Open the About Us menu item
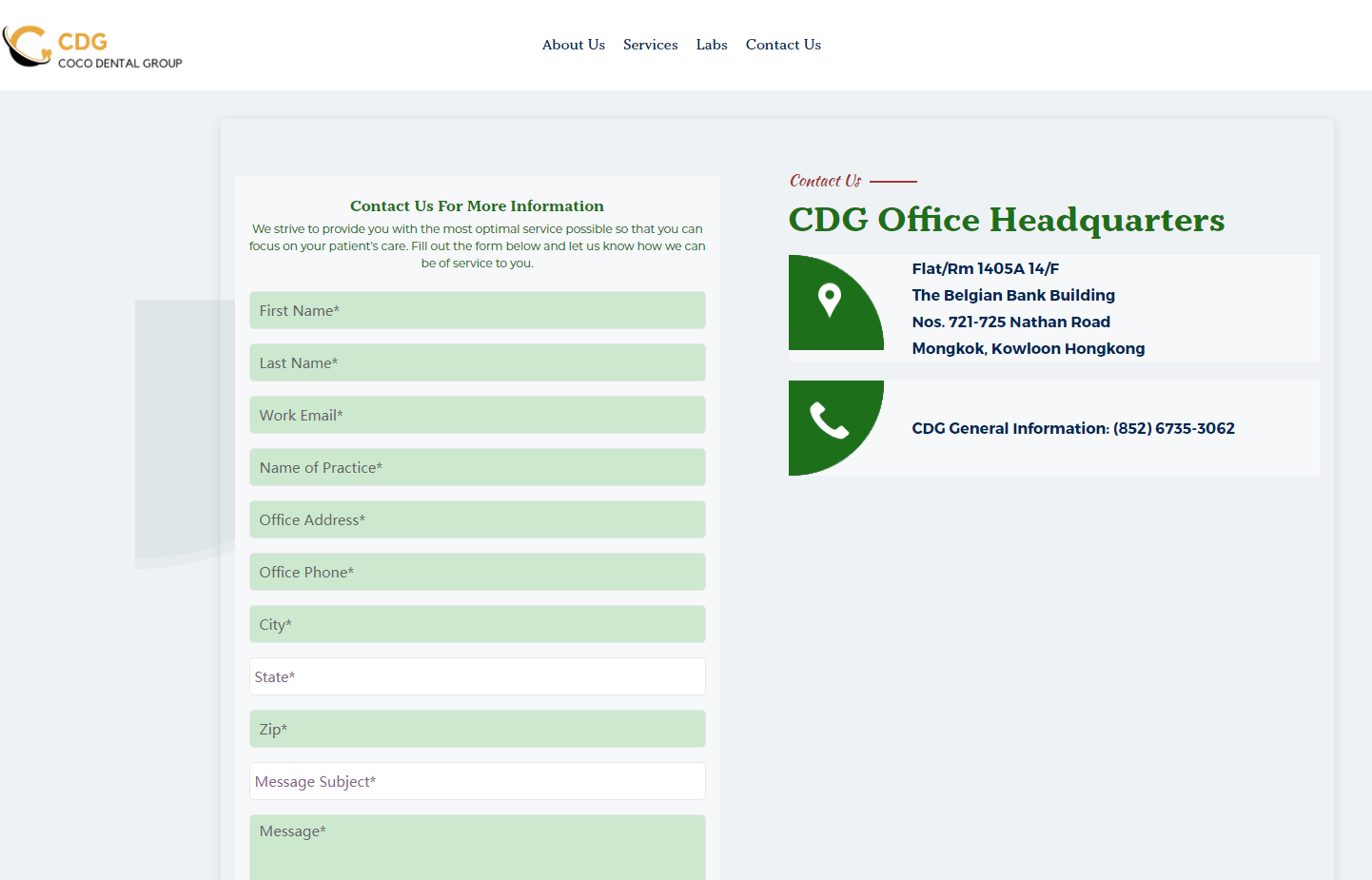Image resolution: width=1372 pixels, height=880 pixels. pos(574,45)
